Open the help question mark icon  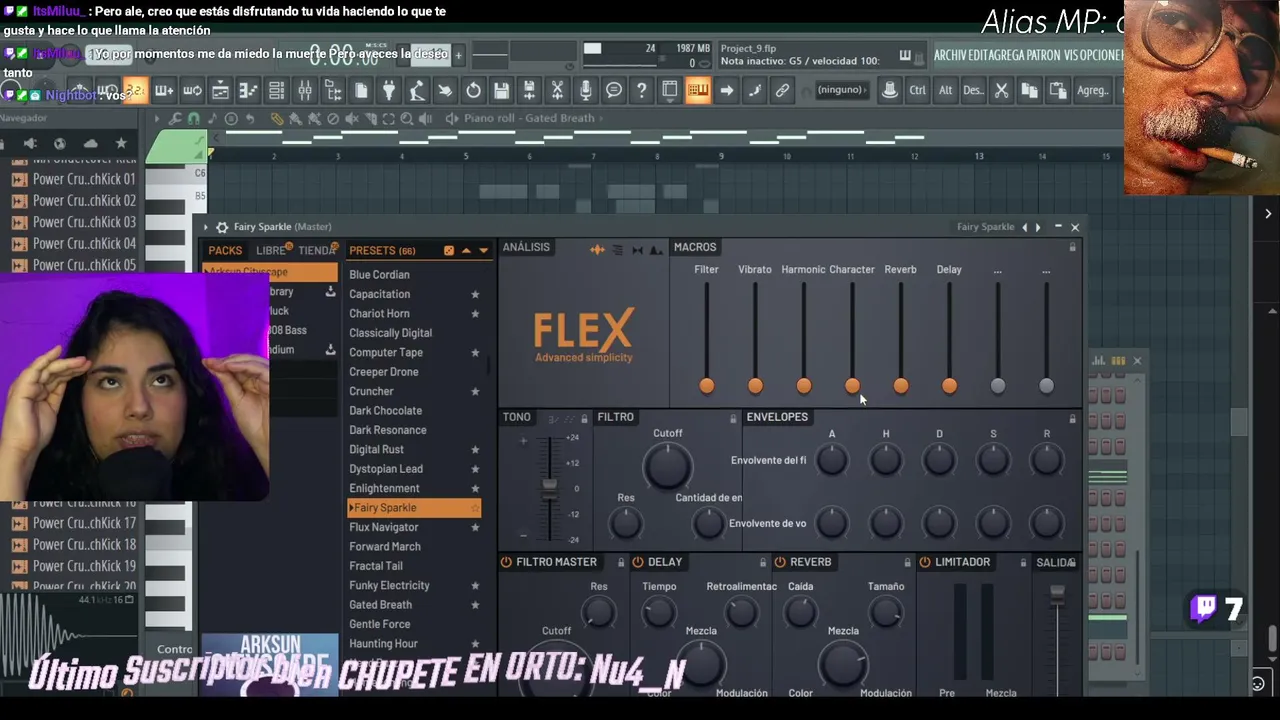[641, 91]
